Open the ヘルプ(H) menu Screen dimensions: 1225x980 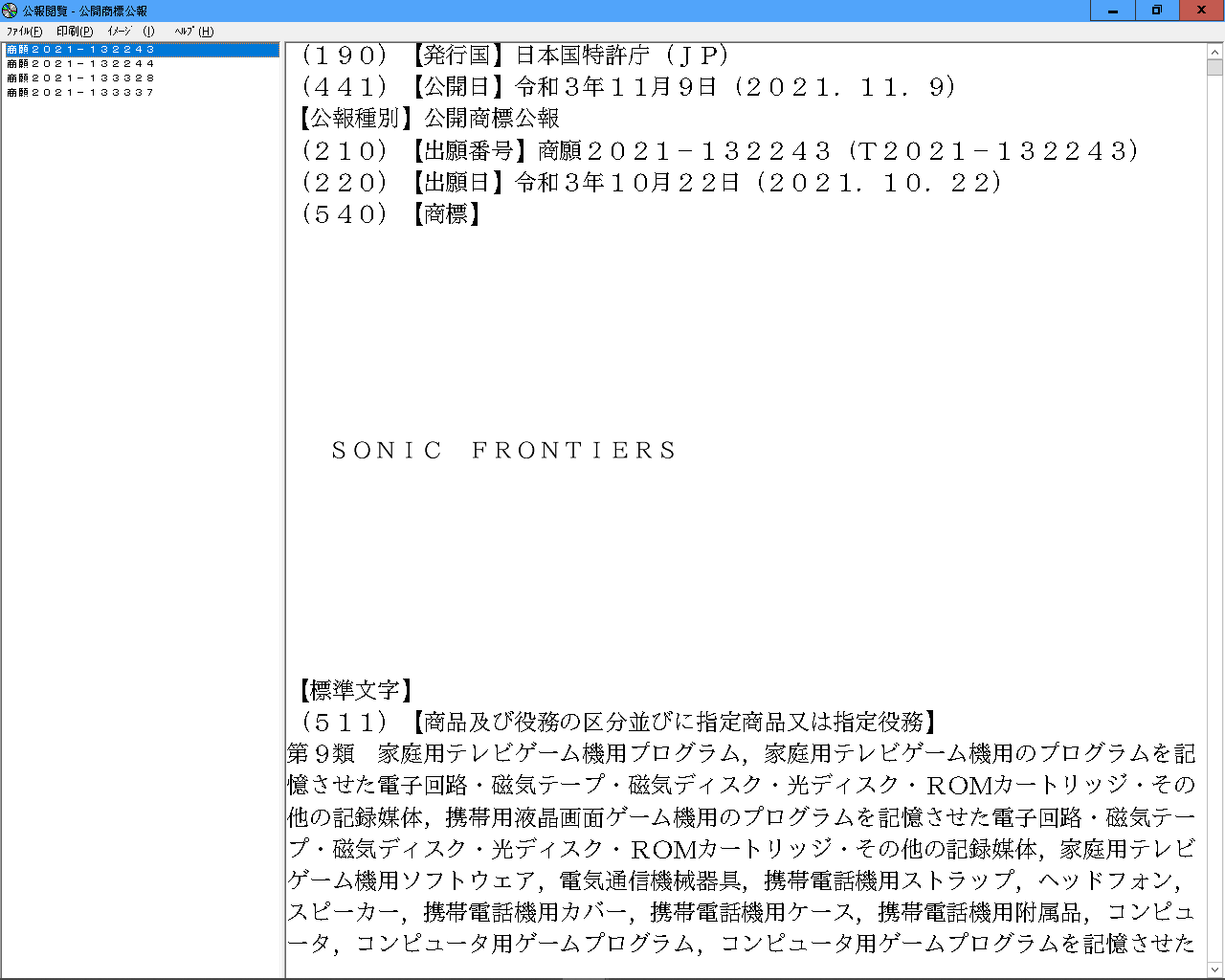coord(193,32)
